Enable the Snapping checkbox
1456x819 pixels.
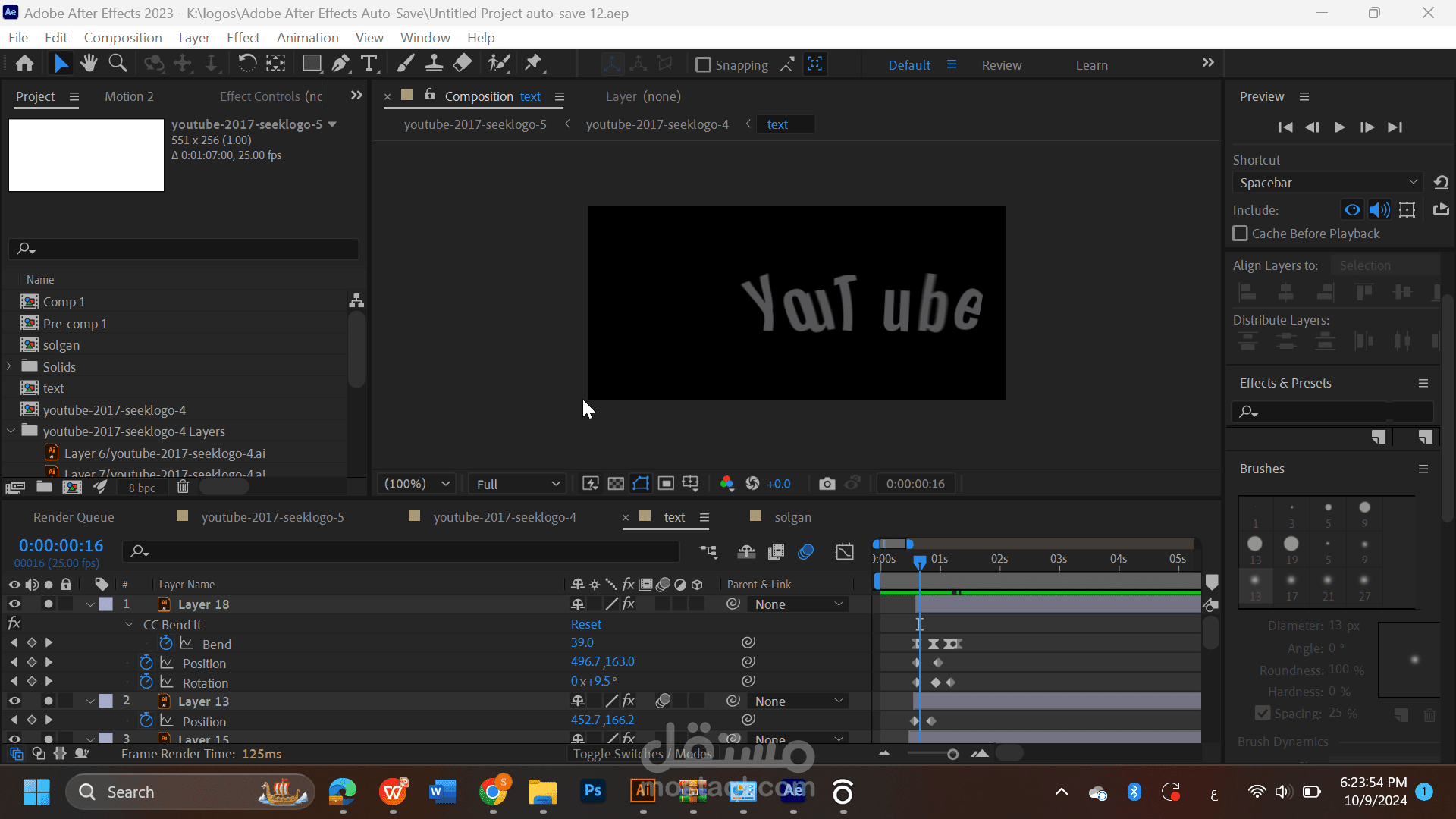[703, 65]
